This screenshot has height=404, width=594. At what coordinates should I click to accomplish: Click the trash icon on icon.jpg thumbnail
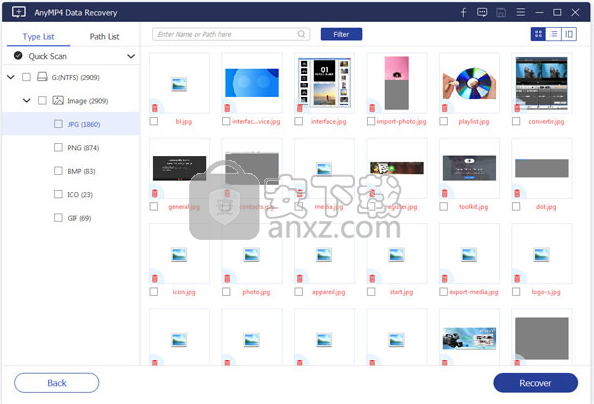click(x=155, y=279)
